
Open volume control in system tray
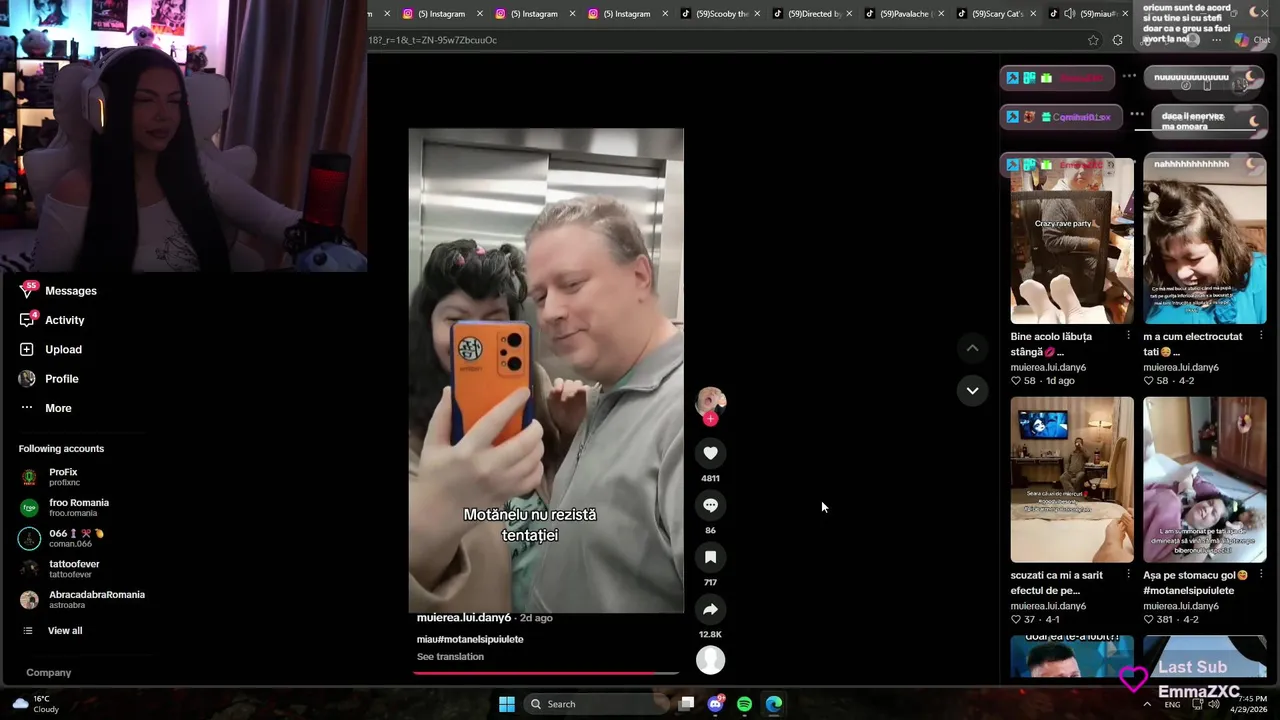1214,704
